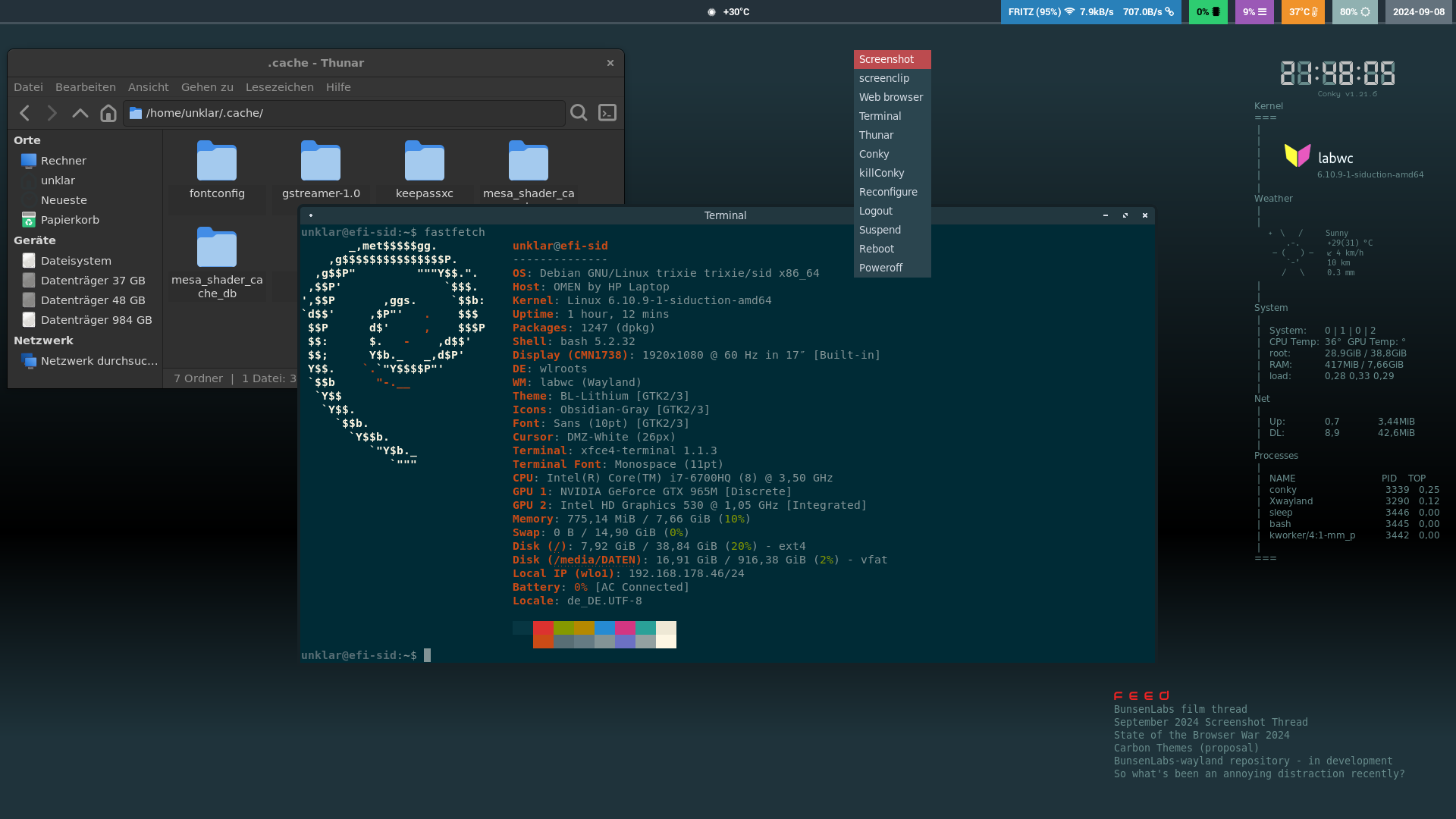Select the fontconfig folder
This screenshot has height=819, width=1456.
(217, 171)
